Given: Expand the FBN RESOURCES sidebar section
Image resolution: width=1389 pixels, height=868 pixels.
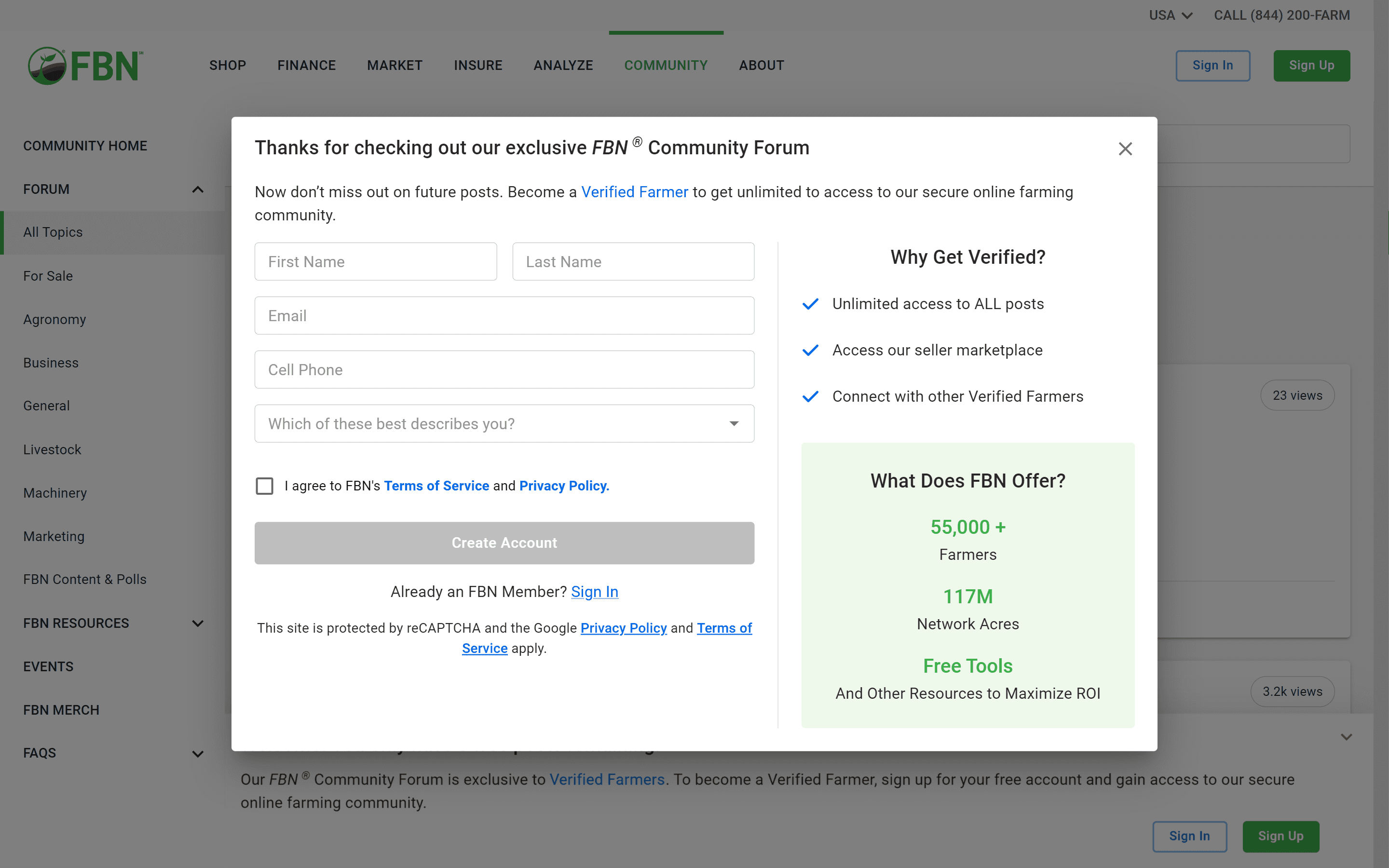Looking at the screenshot, I should point(197,624).
